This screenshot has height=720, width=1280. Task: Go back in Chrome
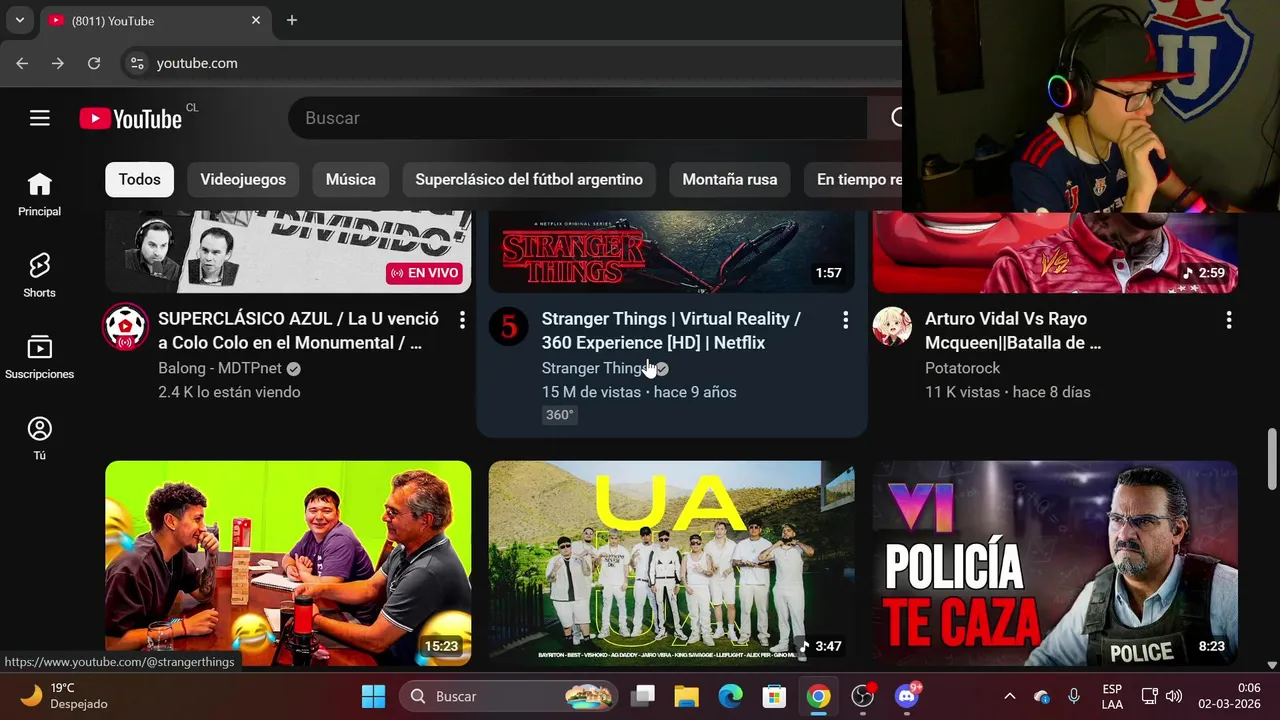pyautogui.click(x=22, y=63)
